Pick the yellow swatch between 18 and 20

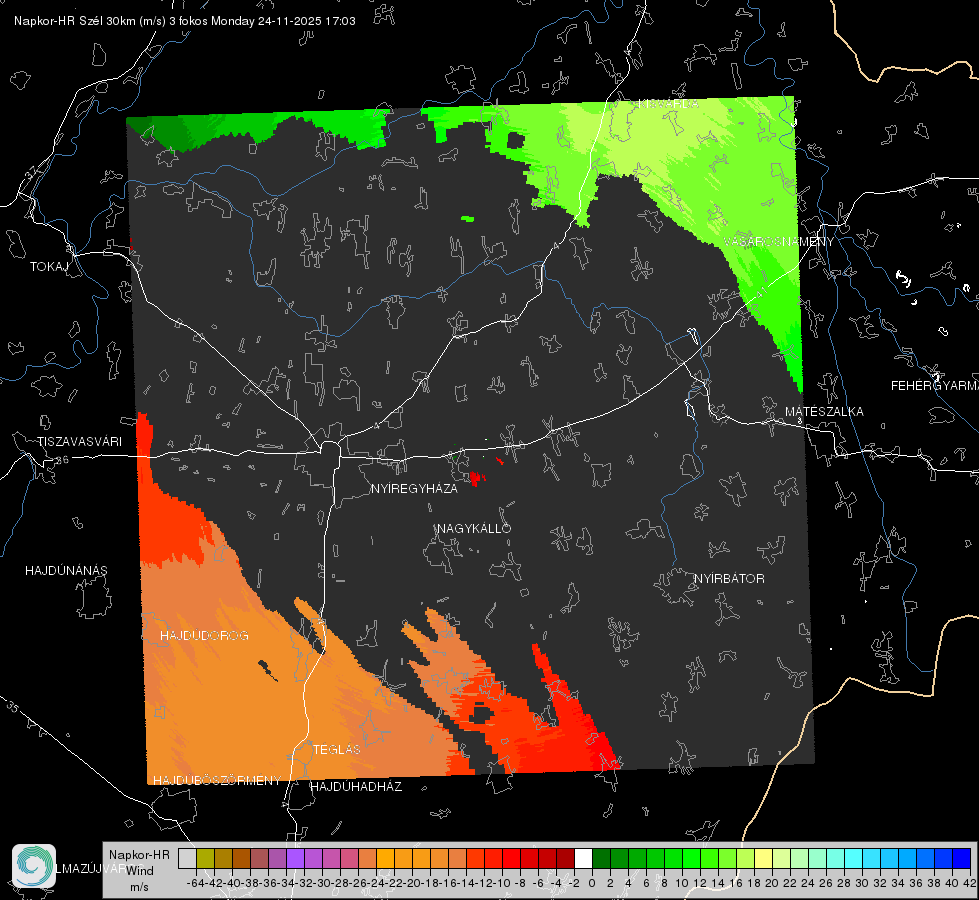pyautogui.click(x=763, y=859)
